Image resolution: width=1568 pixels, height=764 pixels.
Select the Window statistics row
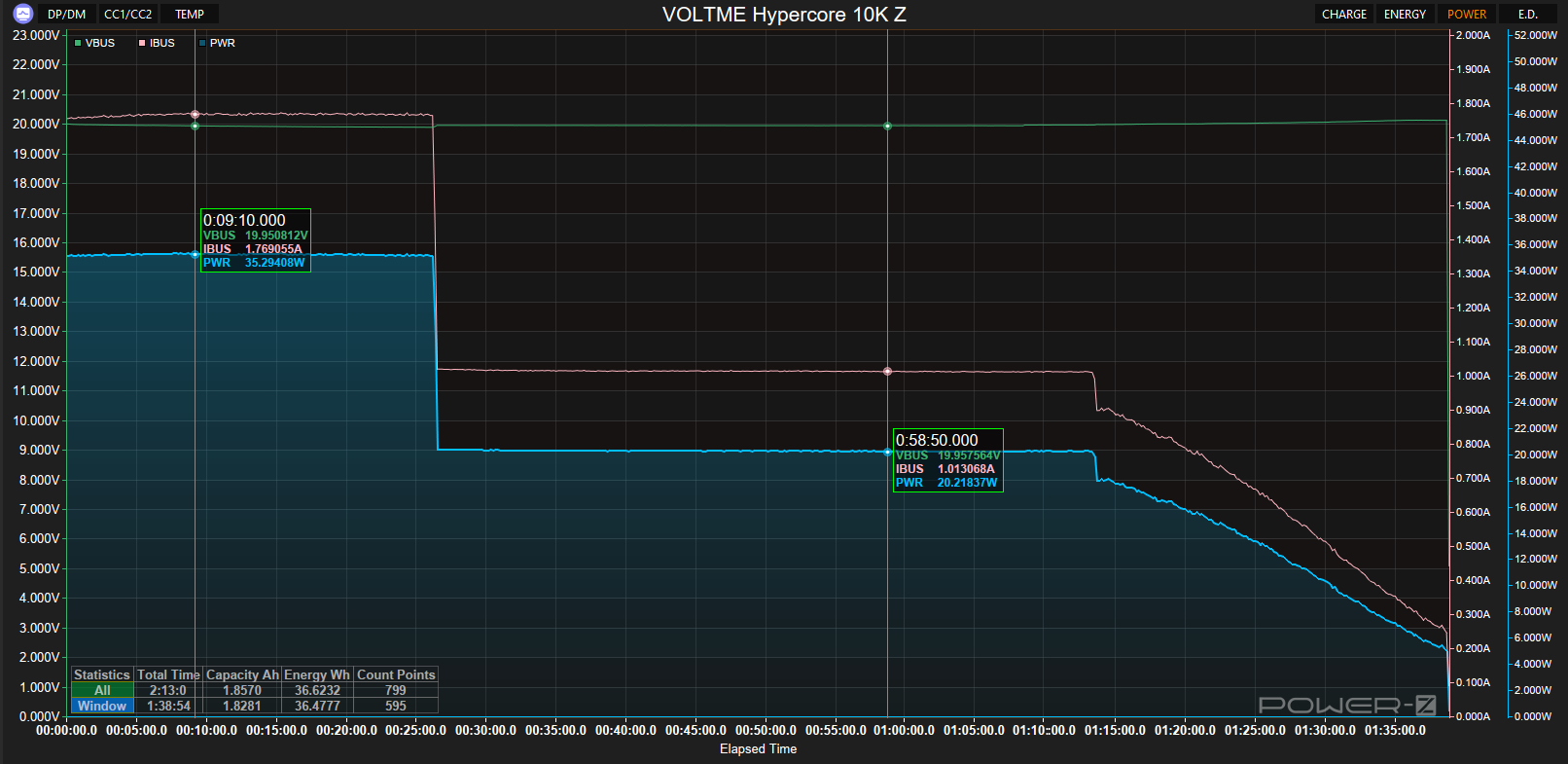(254, 706)
